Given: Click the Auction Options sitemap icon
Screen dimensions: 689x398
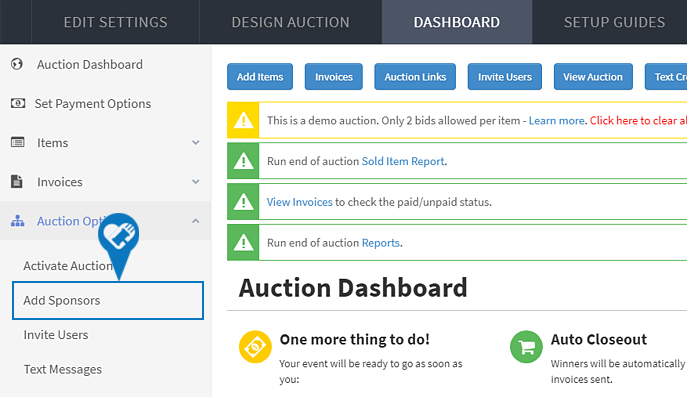Looking at the screenshot, I should coord(18,221).
